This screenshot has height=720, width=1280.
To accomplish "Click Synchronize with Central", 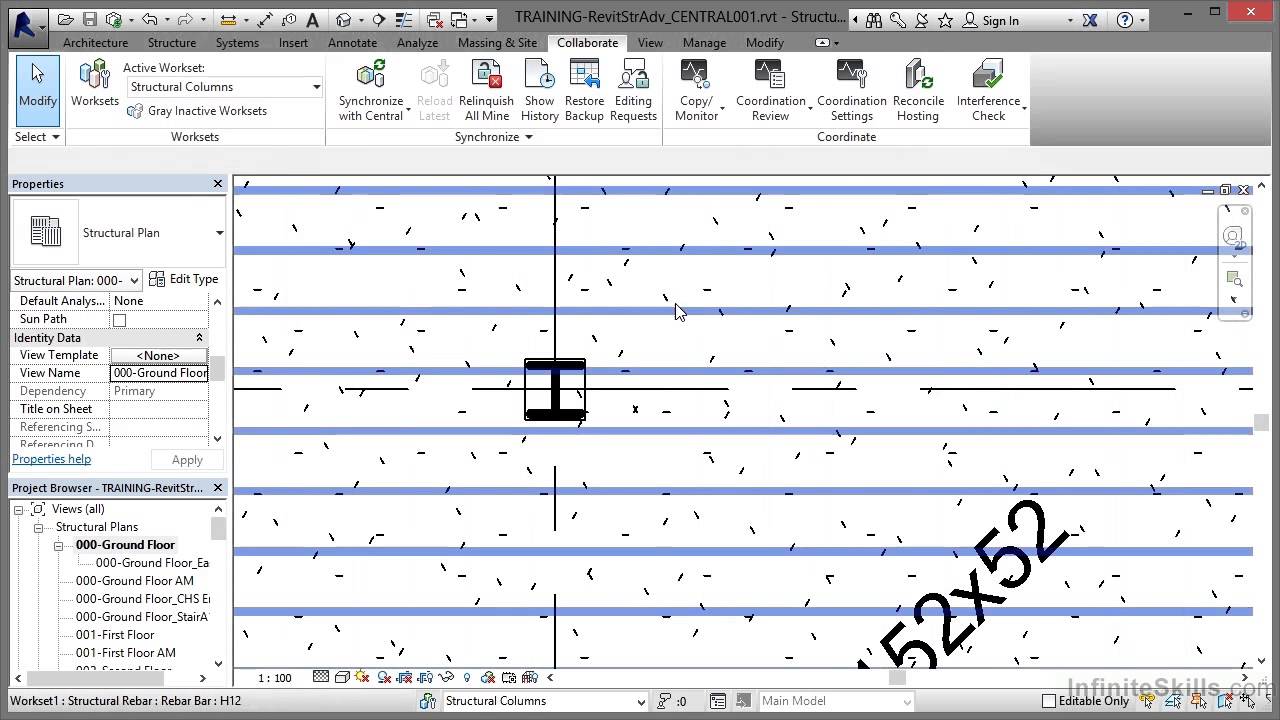I will 371,90.
